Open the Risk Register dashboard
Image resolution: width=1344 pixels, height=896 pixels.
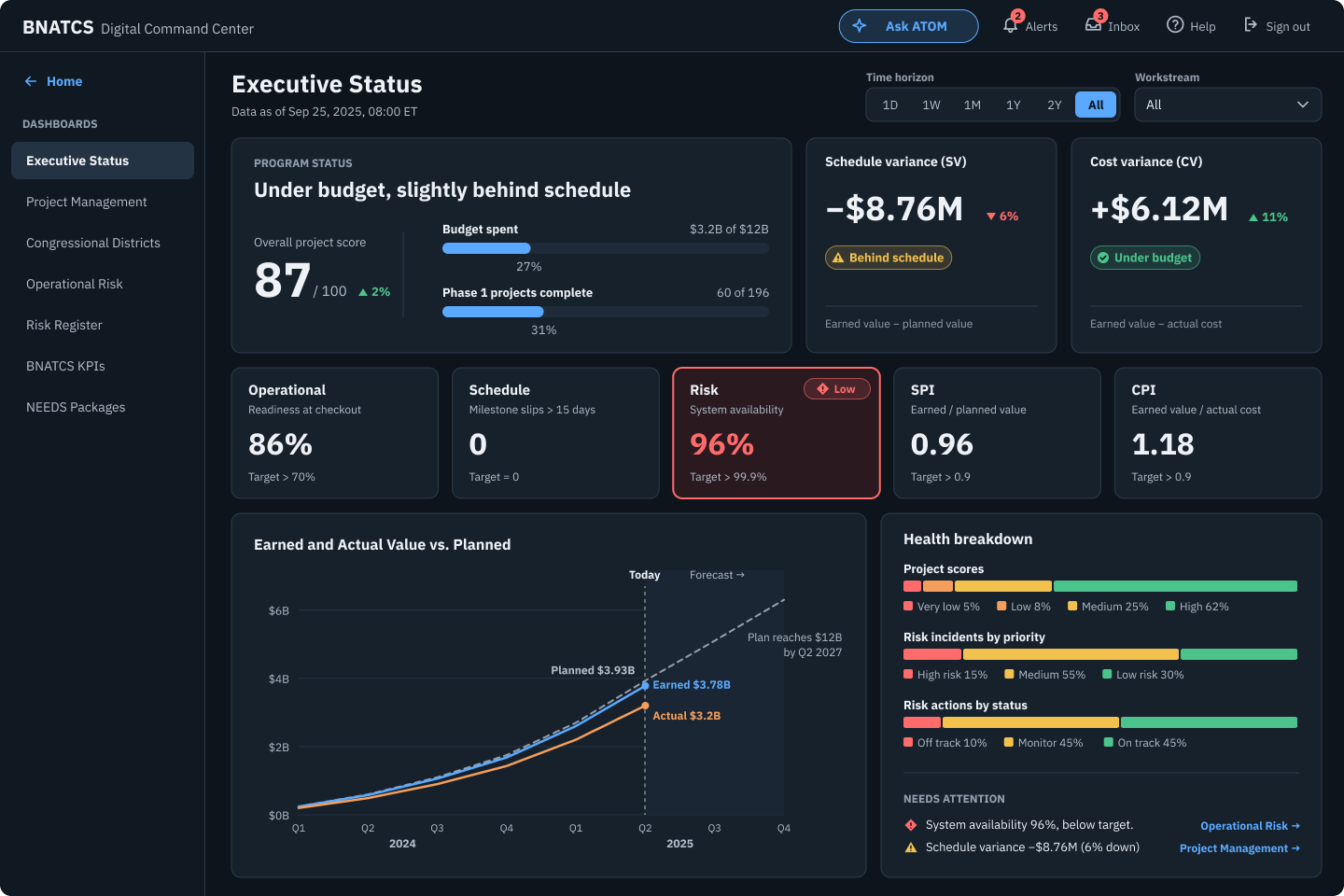(103, 325)
